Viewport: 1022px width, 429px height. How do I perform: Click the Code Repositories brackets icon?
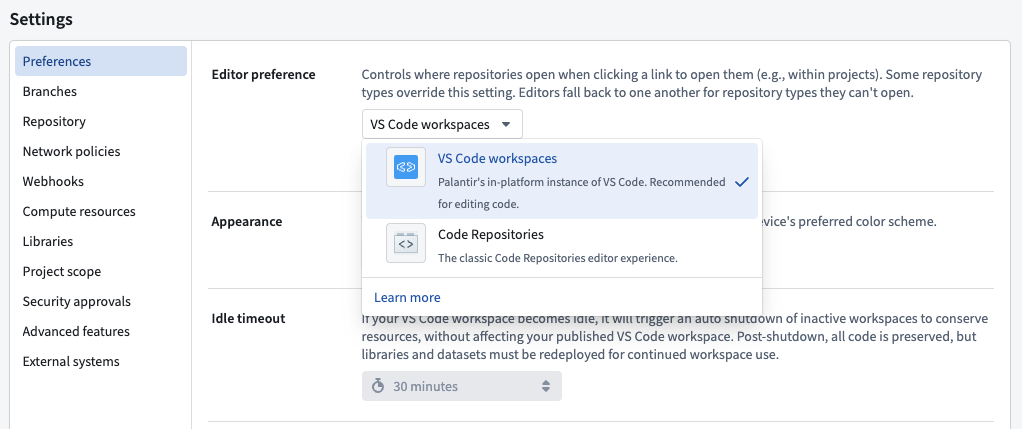[406, 243]
